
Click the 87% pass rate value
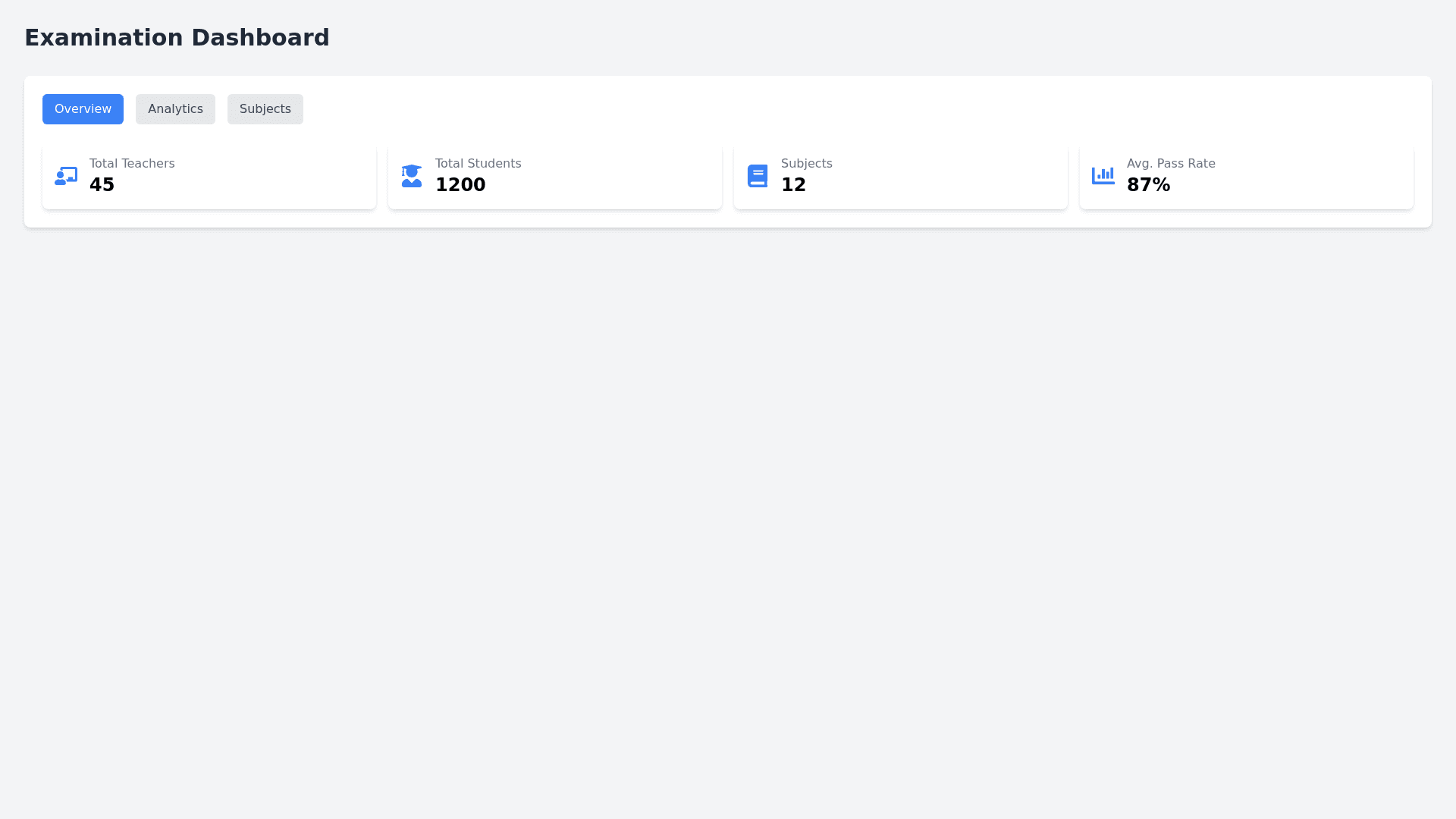coord(1148,185)
